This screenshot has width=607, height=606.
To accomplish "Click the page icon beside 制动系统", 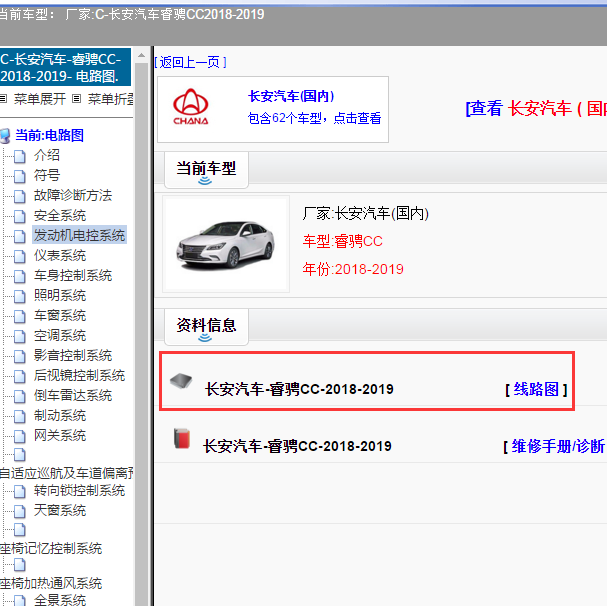I will coord(19,416).
